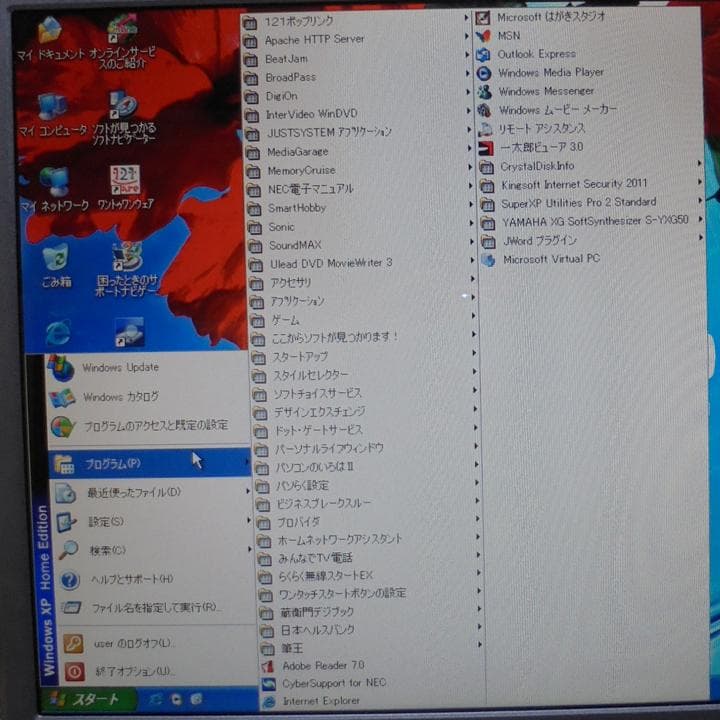720x720 pixels.
Task: Launch Adobe Reader 7.0 icon
Action: pos(268,666)
